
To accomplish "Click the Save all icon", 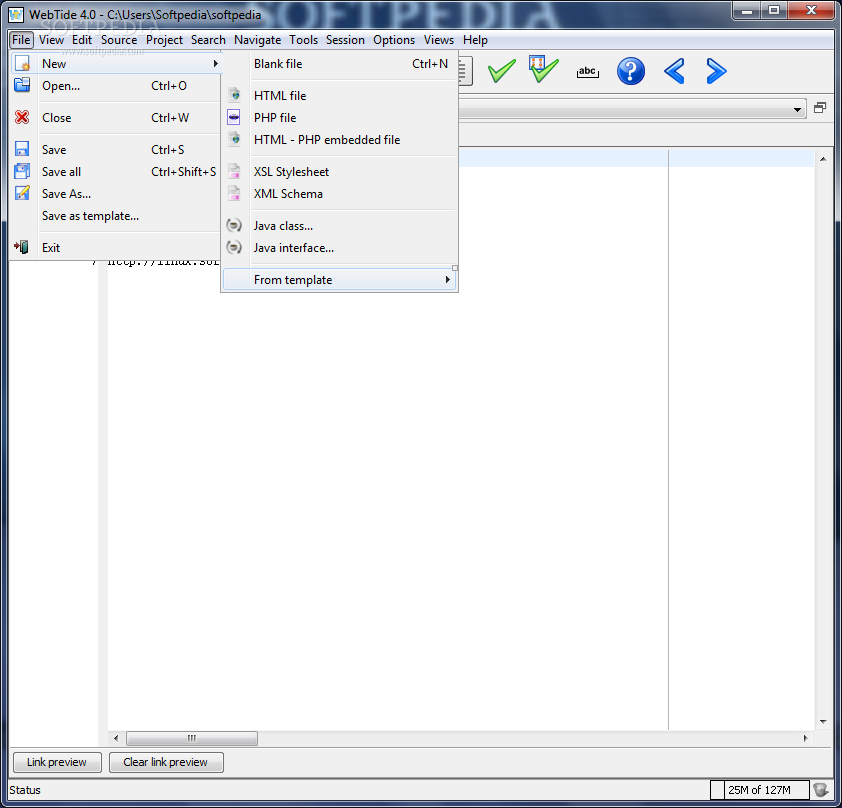I will click(x=22, y=171).
